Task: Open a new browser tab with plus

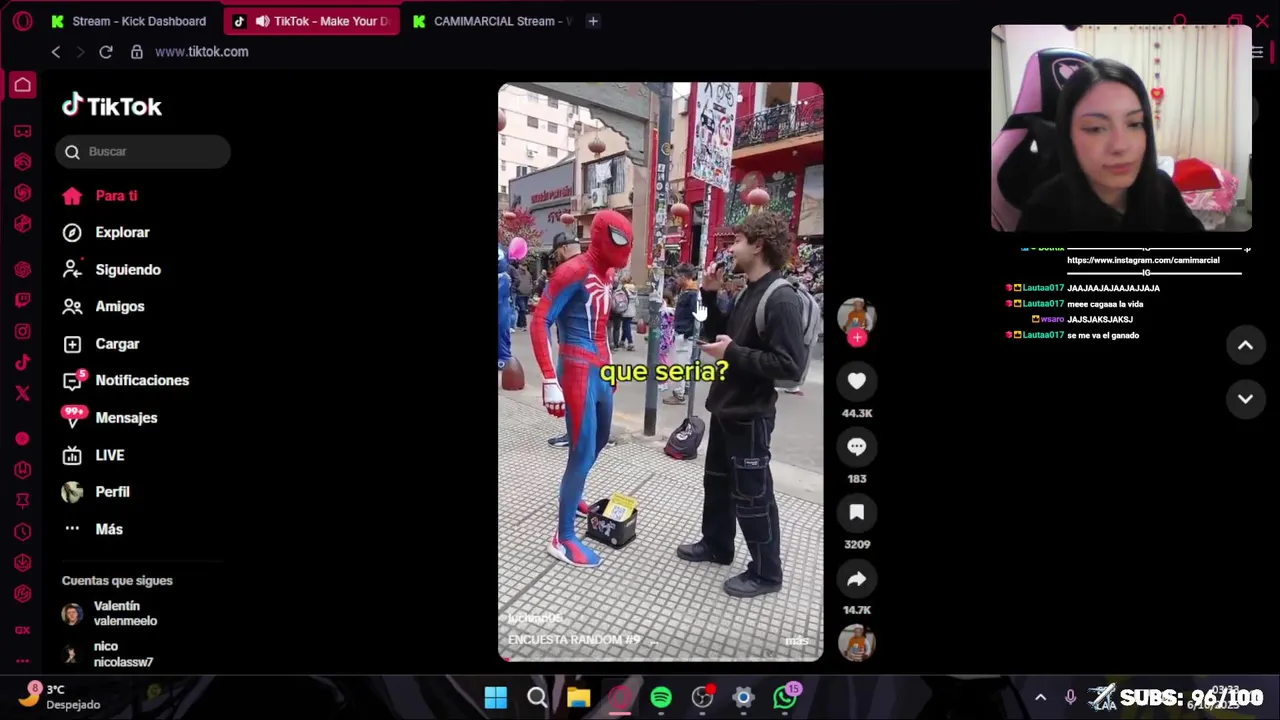Action: pyautogui.click(x=593, y=21)
